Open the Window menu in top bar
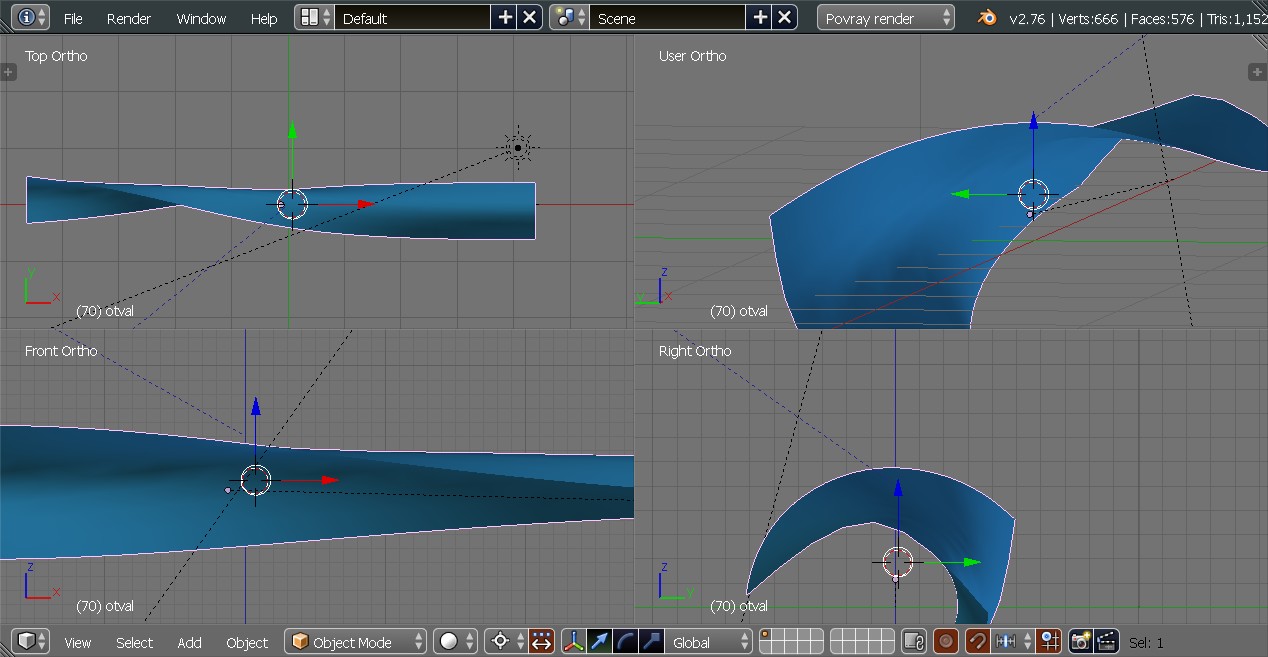Image resolution: width=1268 pixels, height=657 pixels. coord(201,18)
